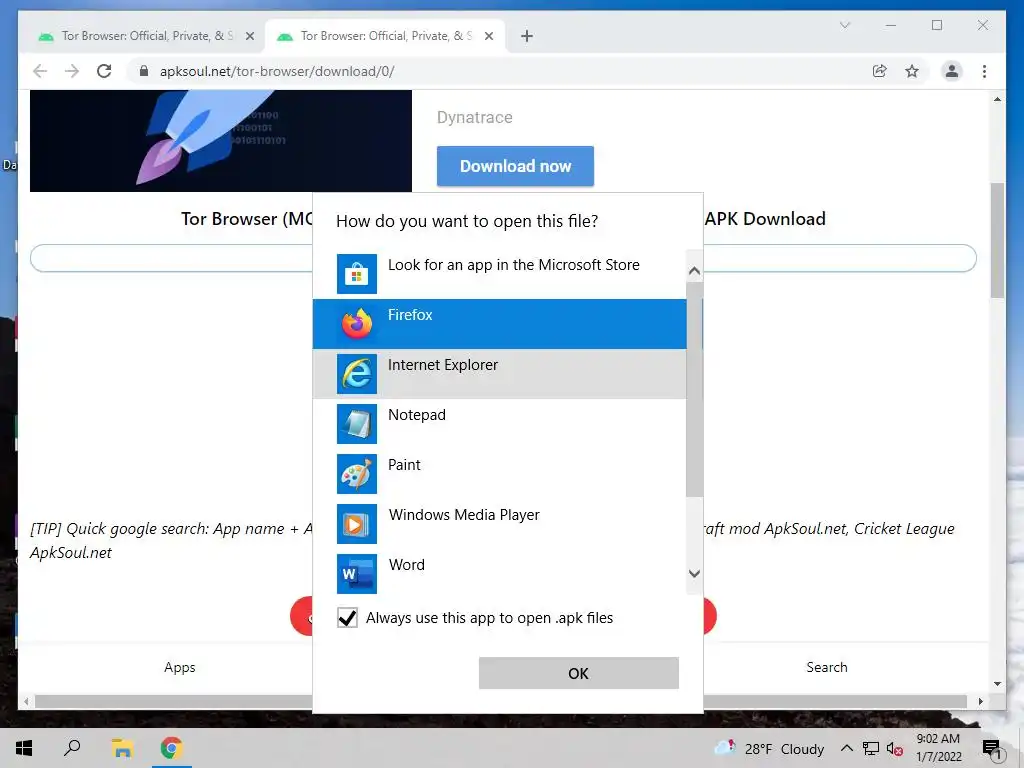Open network status tray icon
Image resolution: width=1024 pixels, height=768 pixels.
(x=871, y=749)
